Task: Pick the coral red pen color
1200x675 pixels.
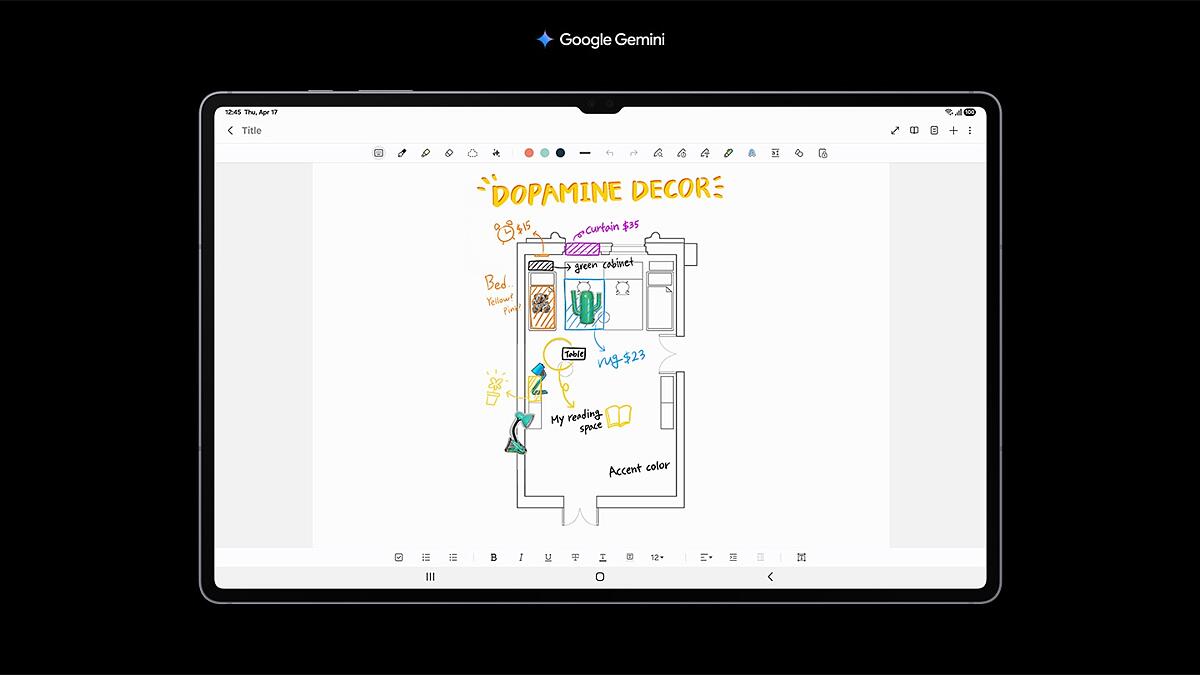Action: point(529,153)
